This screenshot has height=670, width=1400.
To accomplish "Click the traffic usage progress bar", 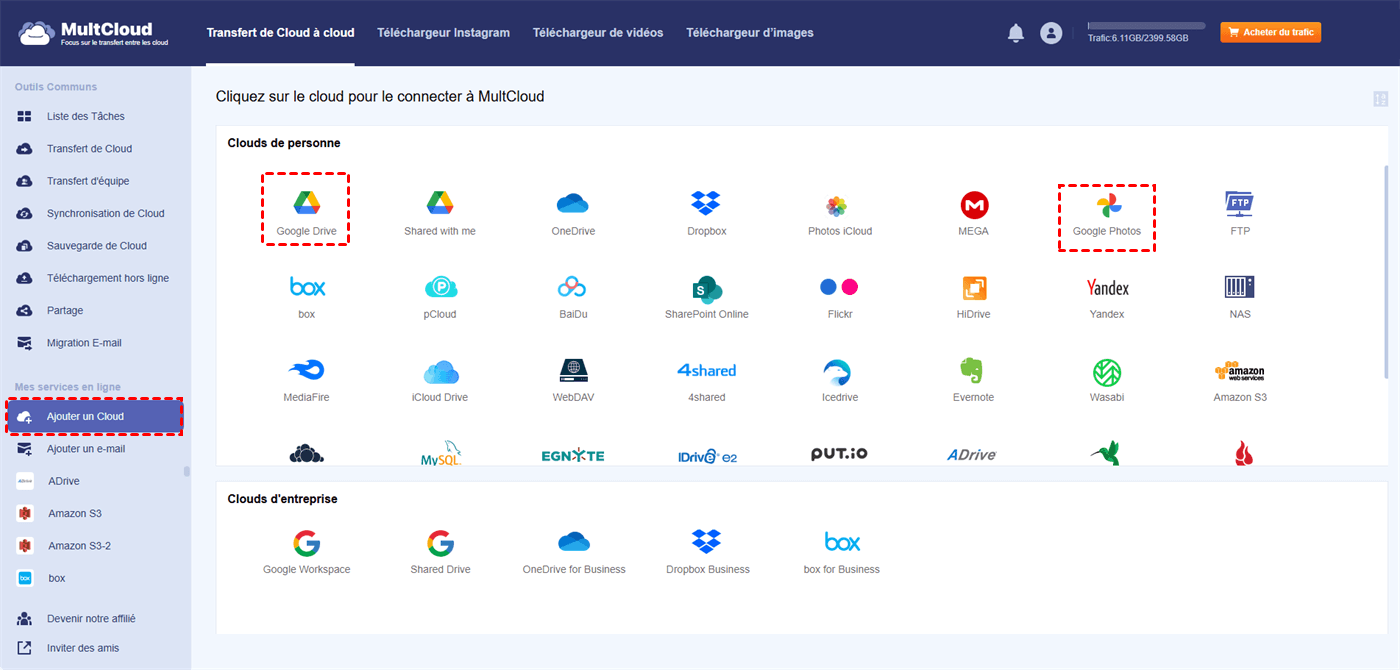I will (x=1146, y=26).
